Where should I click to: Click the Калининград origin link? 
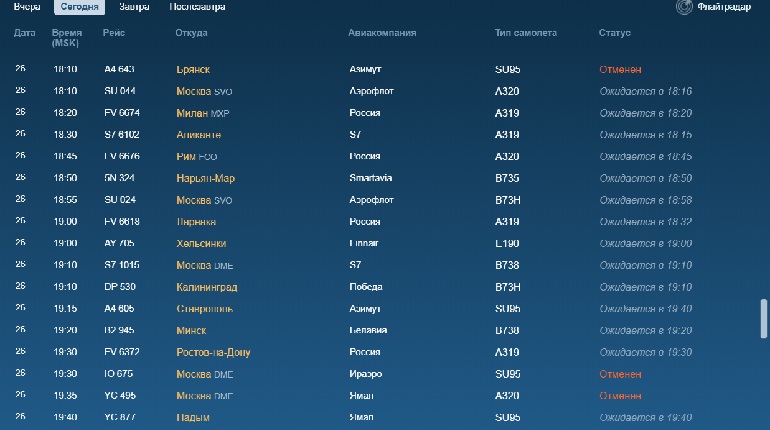point(207,287)
